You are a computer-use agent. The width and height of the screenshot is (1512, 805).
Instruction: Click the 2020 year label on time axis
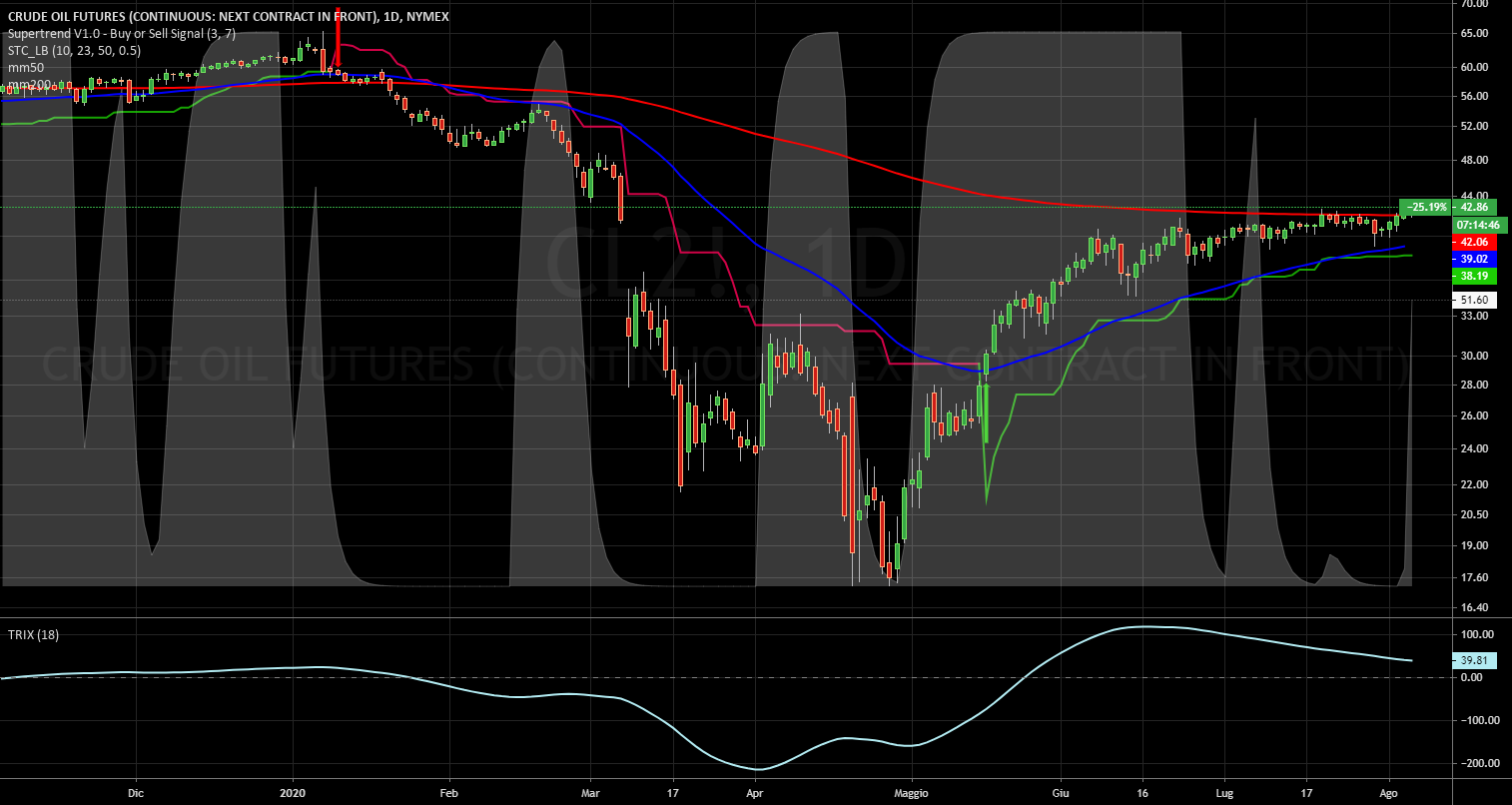294,793
